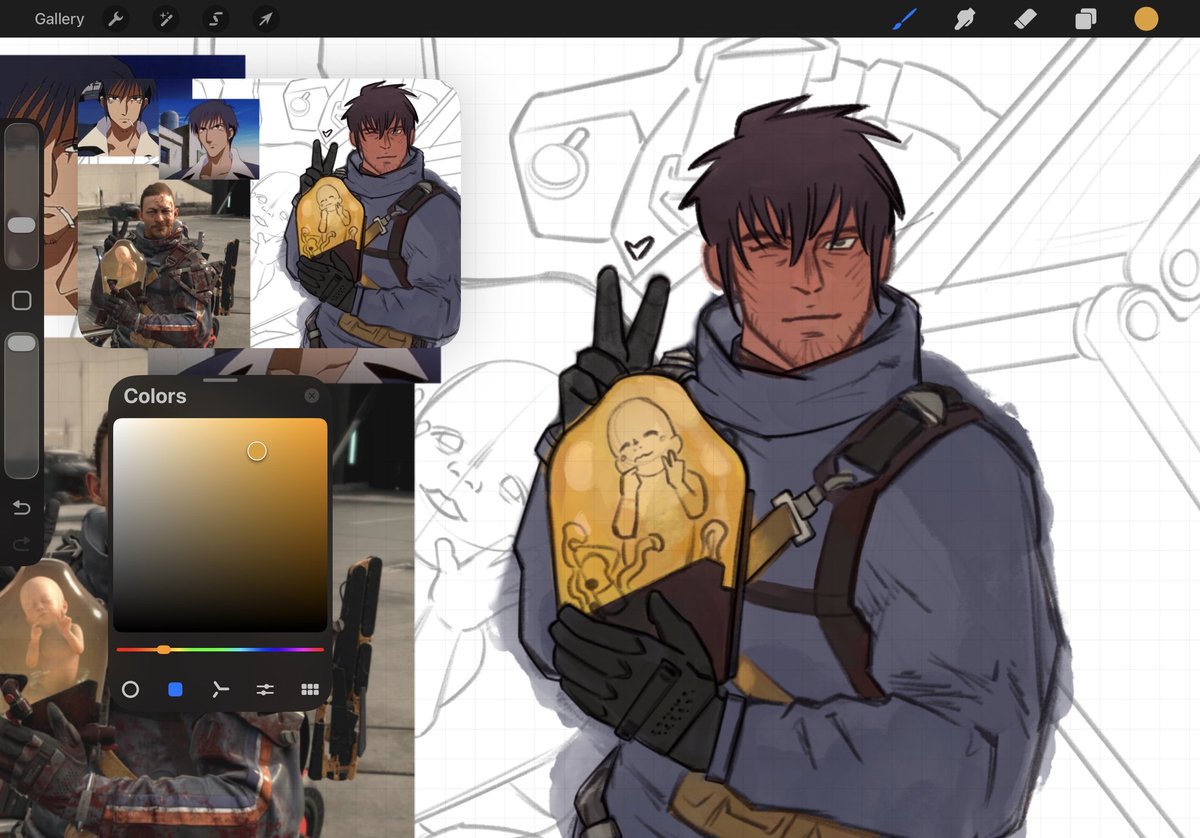Click the Colors panel drag handle
The height and width of the screenshot is (838, 1200).
[220, 380]
